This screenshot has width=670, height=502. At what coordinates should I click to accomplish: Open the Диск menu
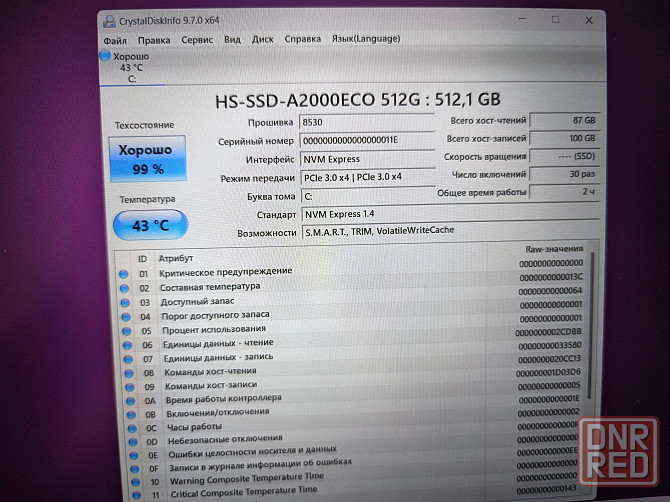click(262, 39)
